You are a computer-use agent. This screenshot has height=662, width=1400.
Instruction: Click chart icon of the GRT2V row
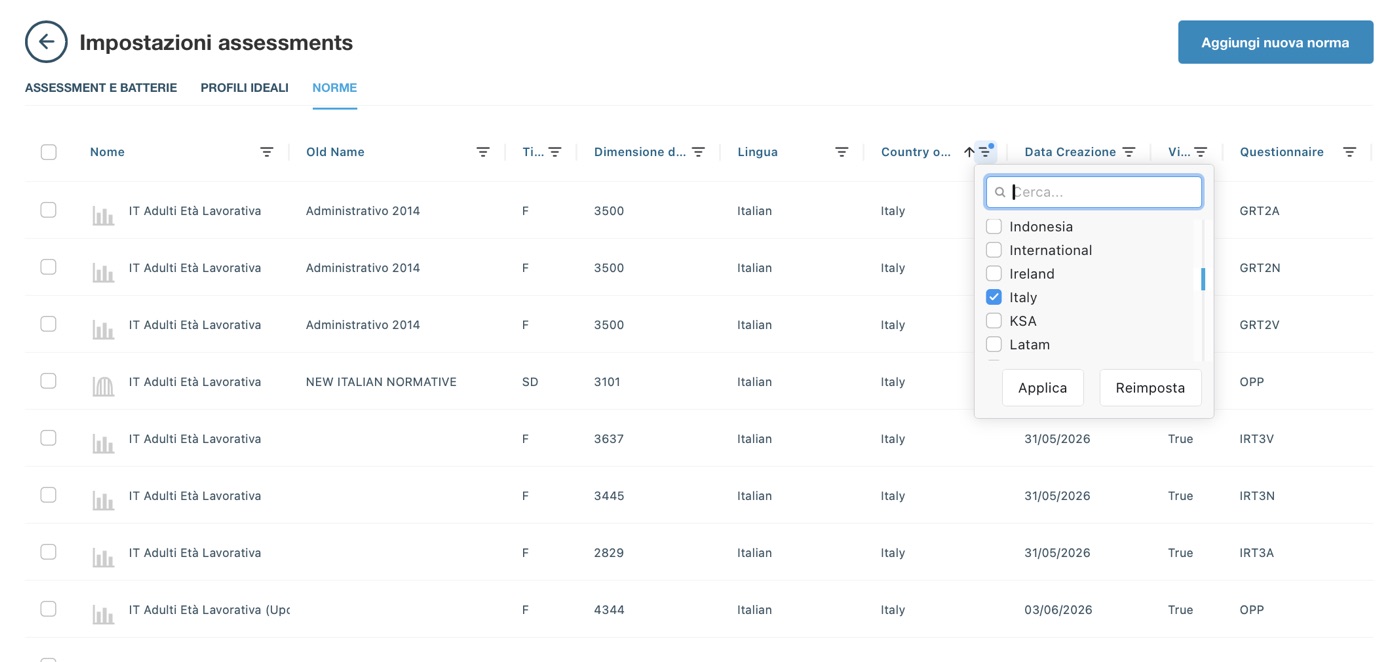103,329
